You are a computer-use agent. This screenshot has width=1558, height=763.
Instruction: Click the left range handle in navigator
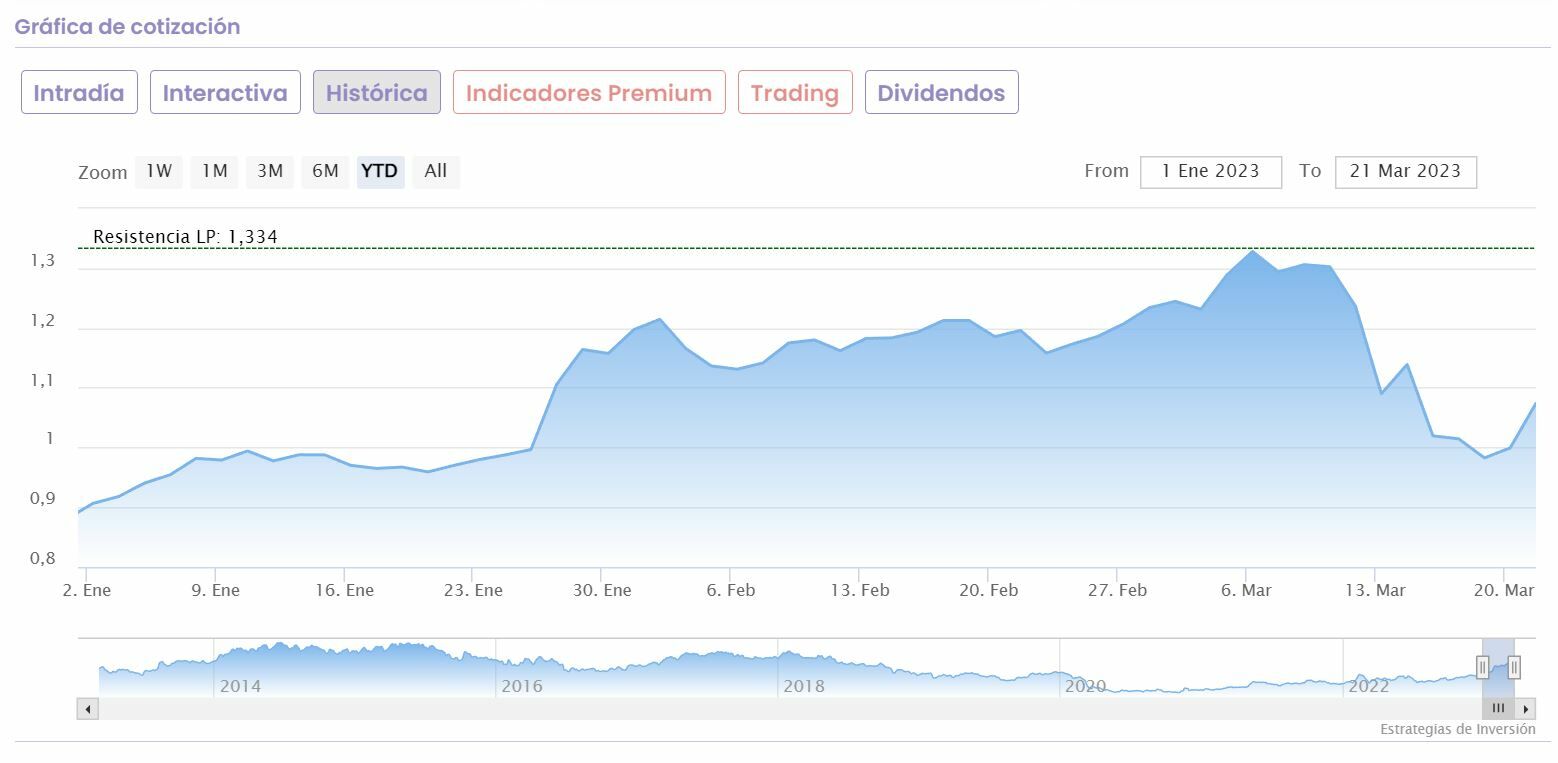(1482, 667)
